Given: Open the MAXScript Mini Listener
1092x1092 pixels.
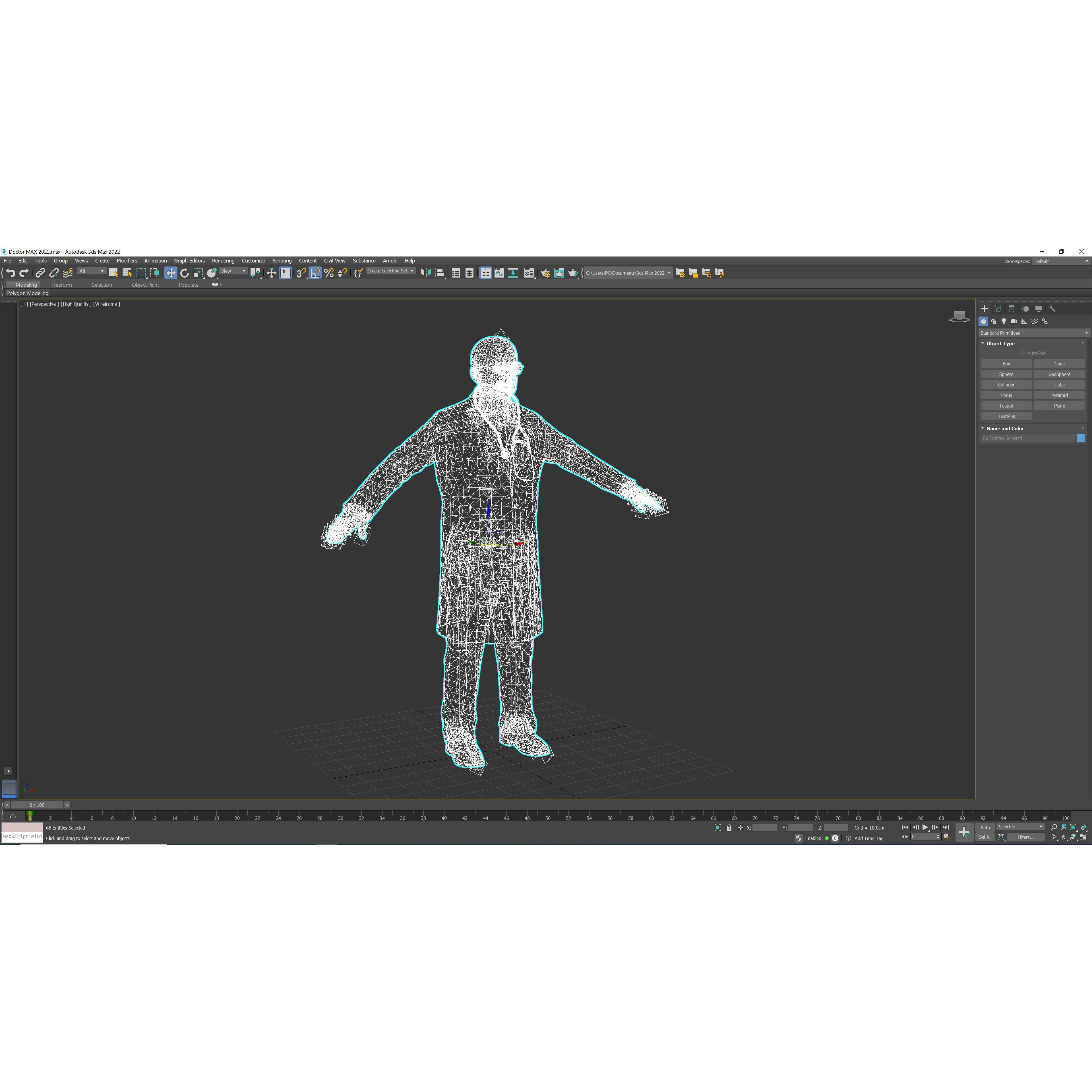Looking at the screenshot, I should point(23,837).
